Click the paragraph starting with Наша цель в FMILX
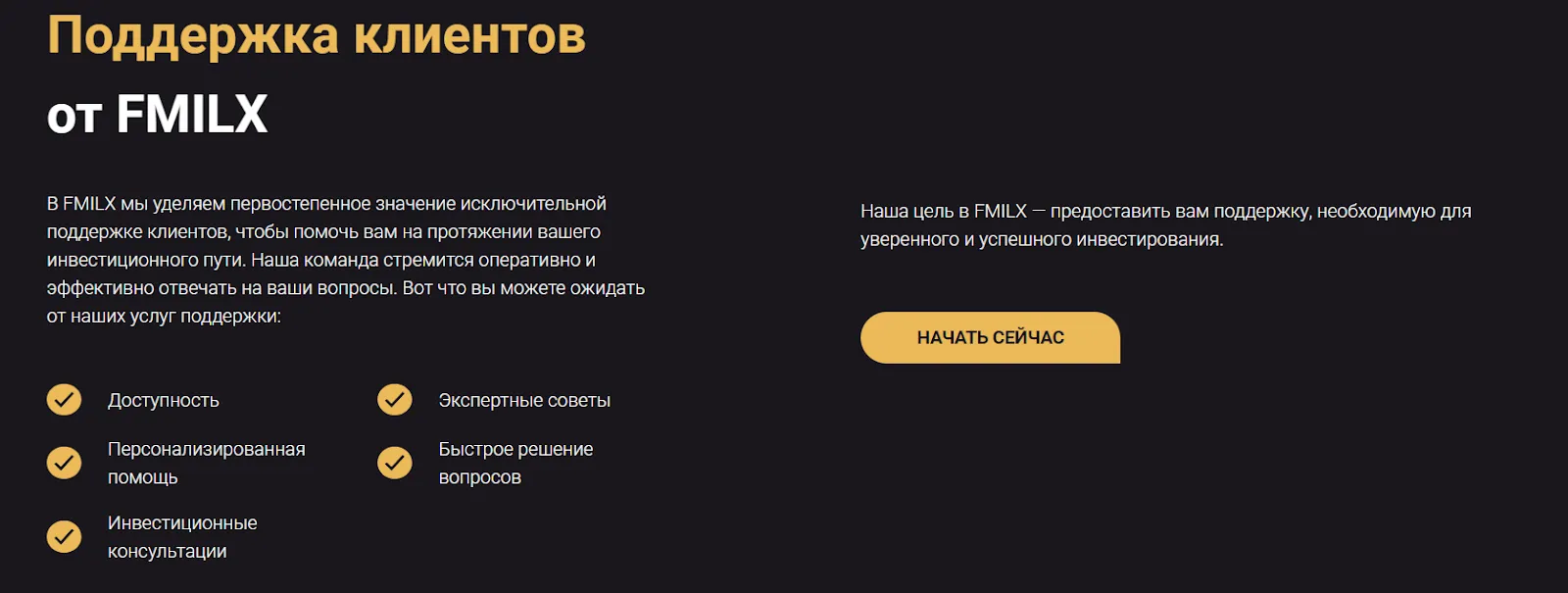 click(1166, 224)
